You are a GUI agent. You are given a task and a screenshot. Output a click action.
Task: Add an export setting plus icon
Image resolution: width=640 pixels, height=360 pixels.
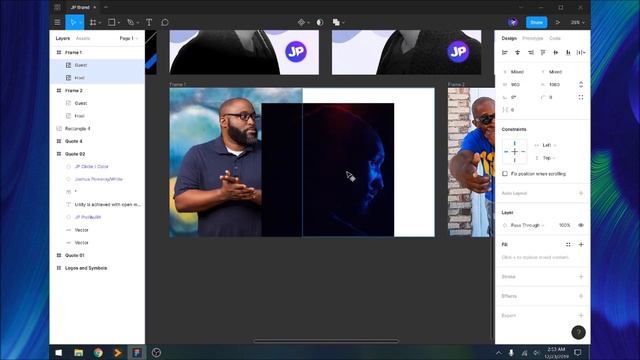(581, 316)
